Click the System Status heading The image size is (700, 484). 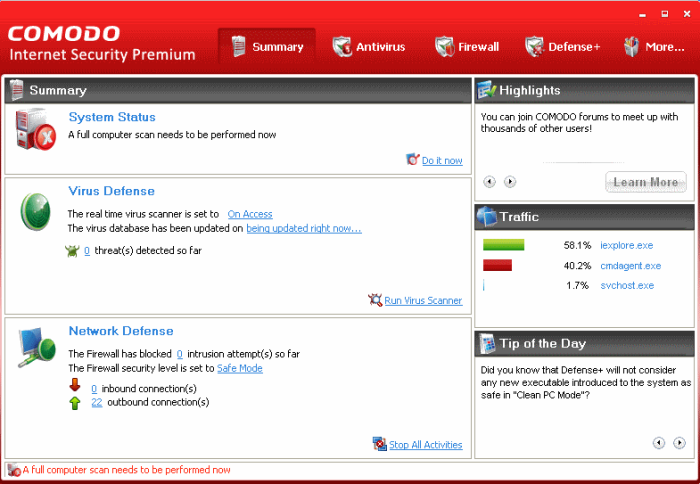[112, 117]
